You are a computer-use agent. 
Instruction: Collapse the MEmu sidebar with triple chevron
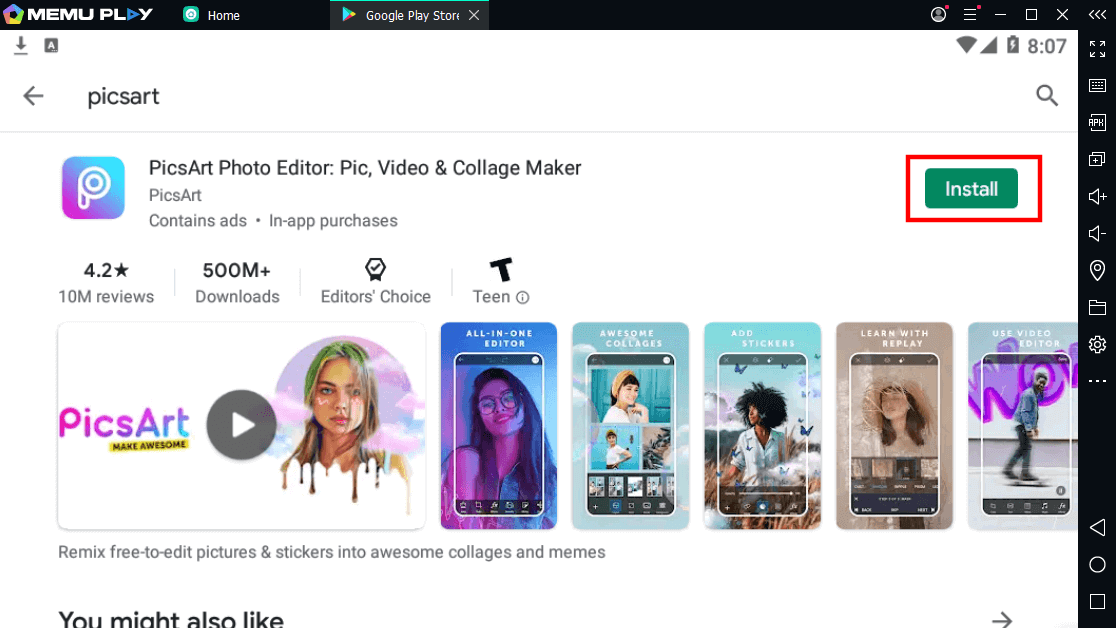[1097, 14]
